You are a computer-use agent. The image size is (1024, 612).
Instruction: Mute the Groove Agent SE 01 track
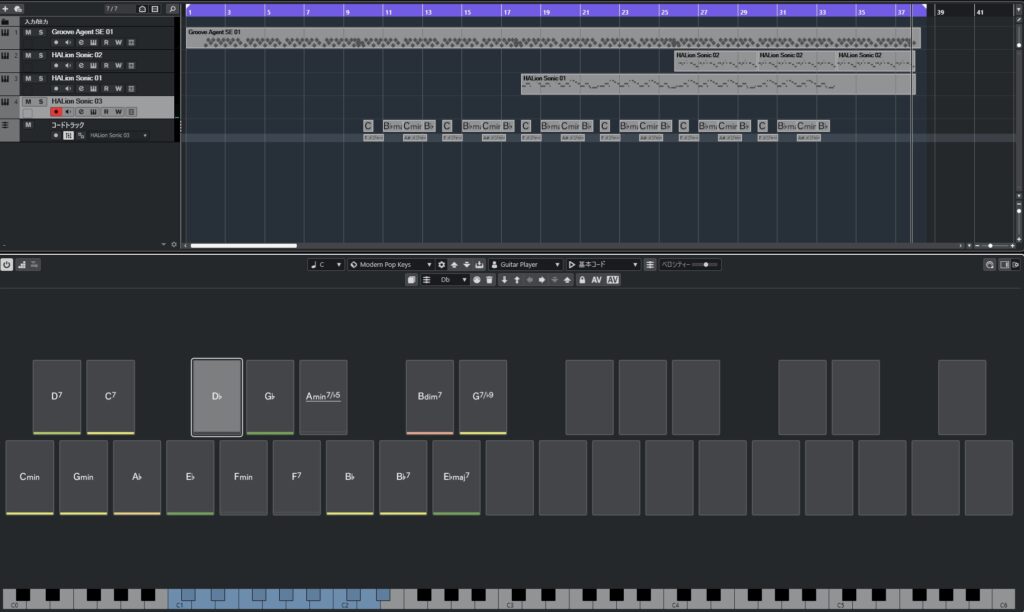pos(28,32)
